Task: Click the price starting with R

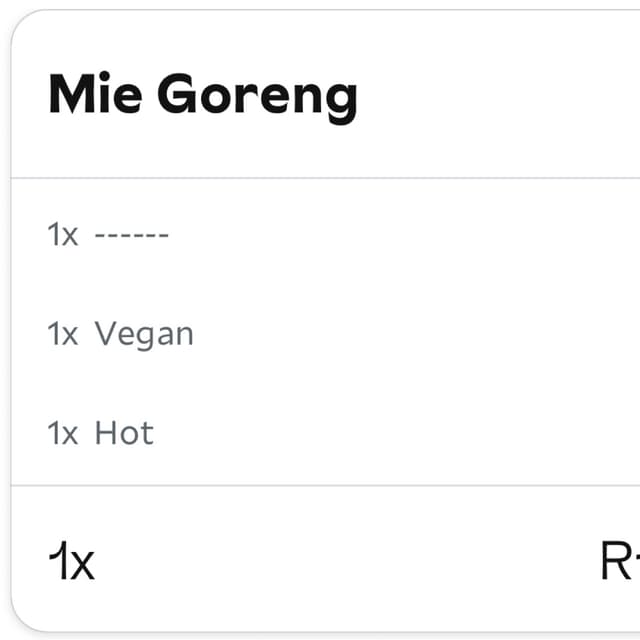Action: [618, 562]
